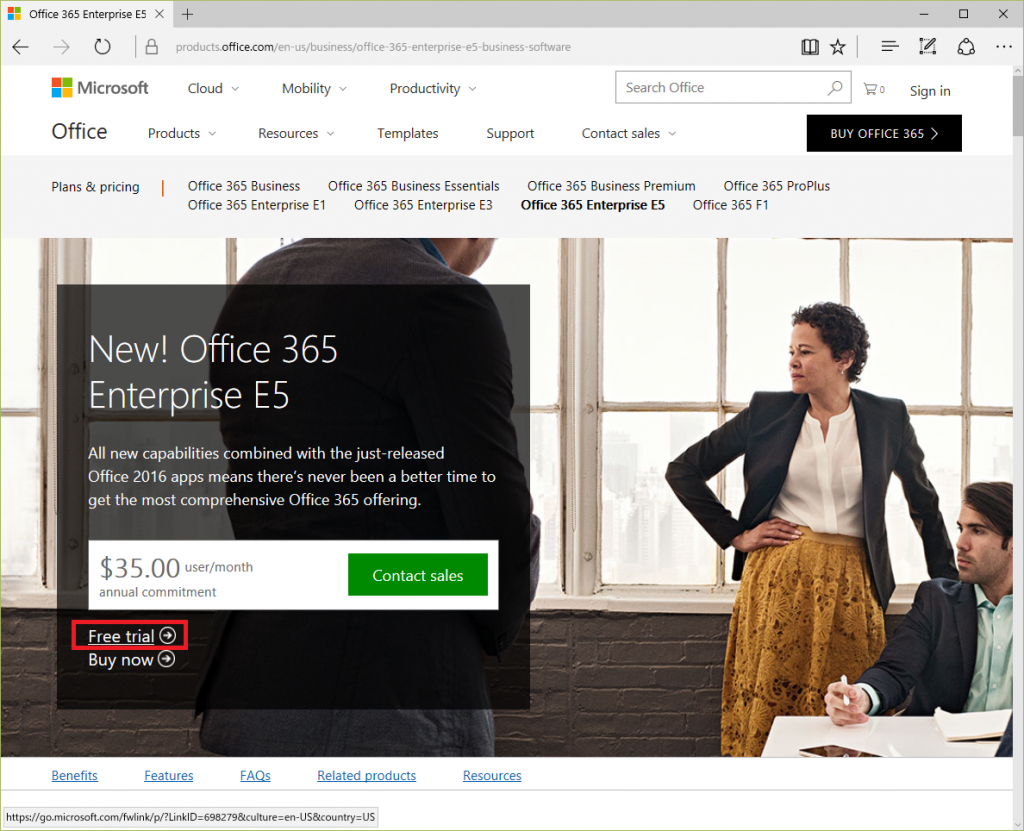Image resolution: width=1024 pixels, height=831 pixels.
Task: Click Sign in
Action: [x=930, y=91]
